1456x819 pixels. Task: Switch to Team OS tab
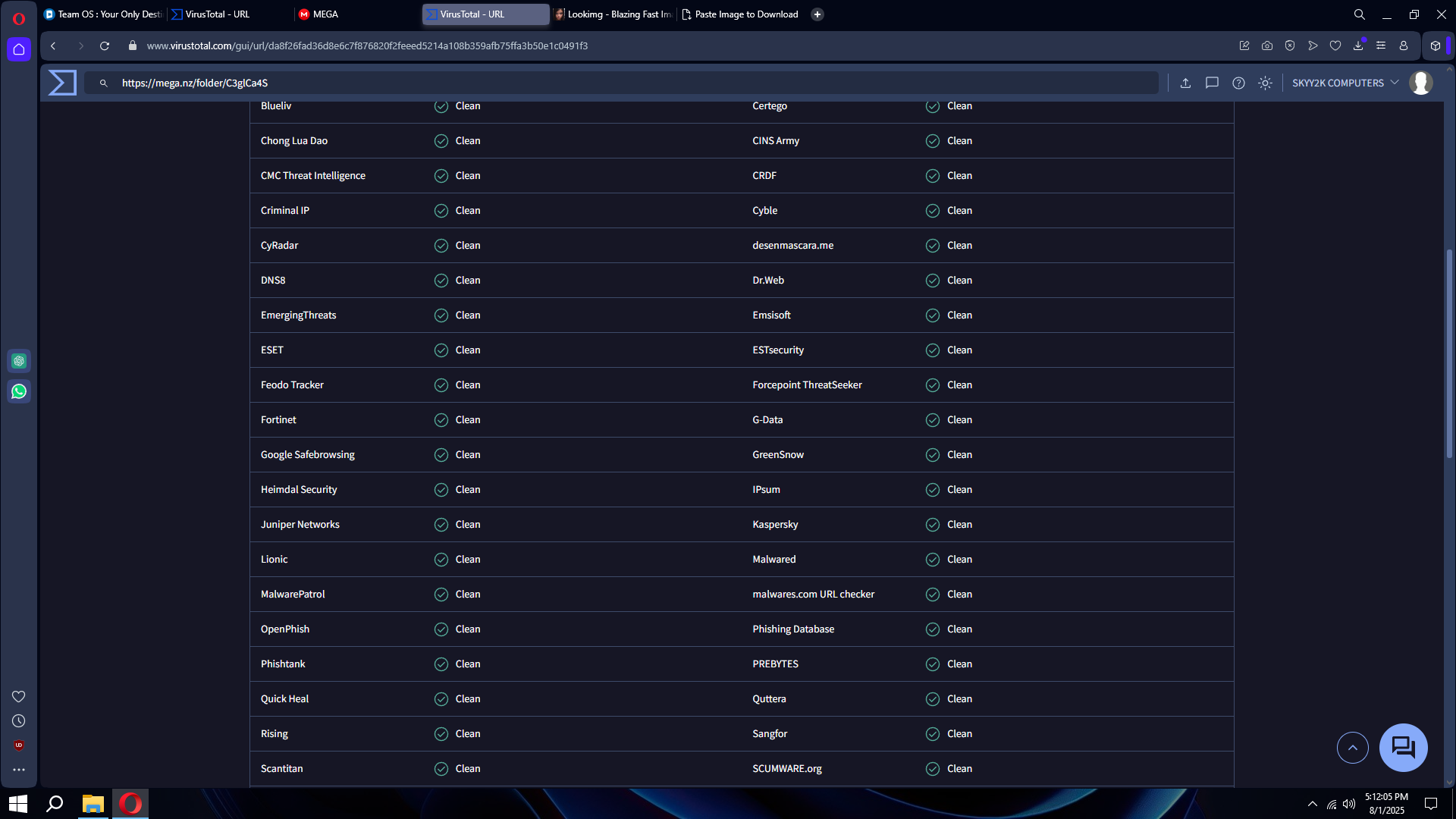103,14
